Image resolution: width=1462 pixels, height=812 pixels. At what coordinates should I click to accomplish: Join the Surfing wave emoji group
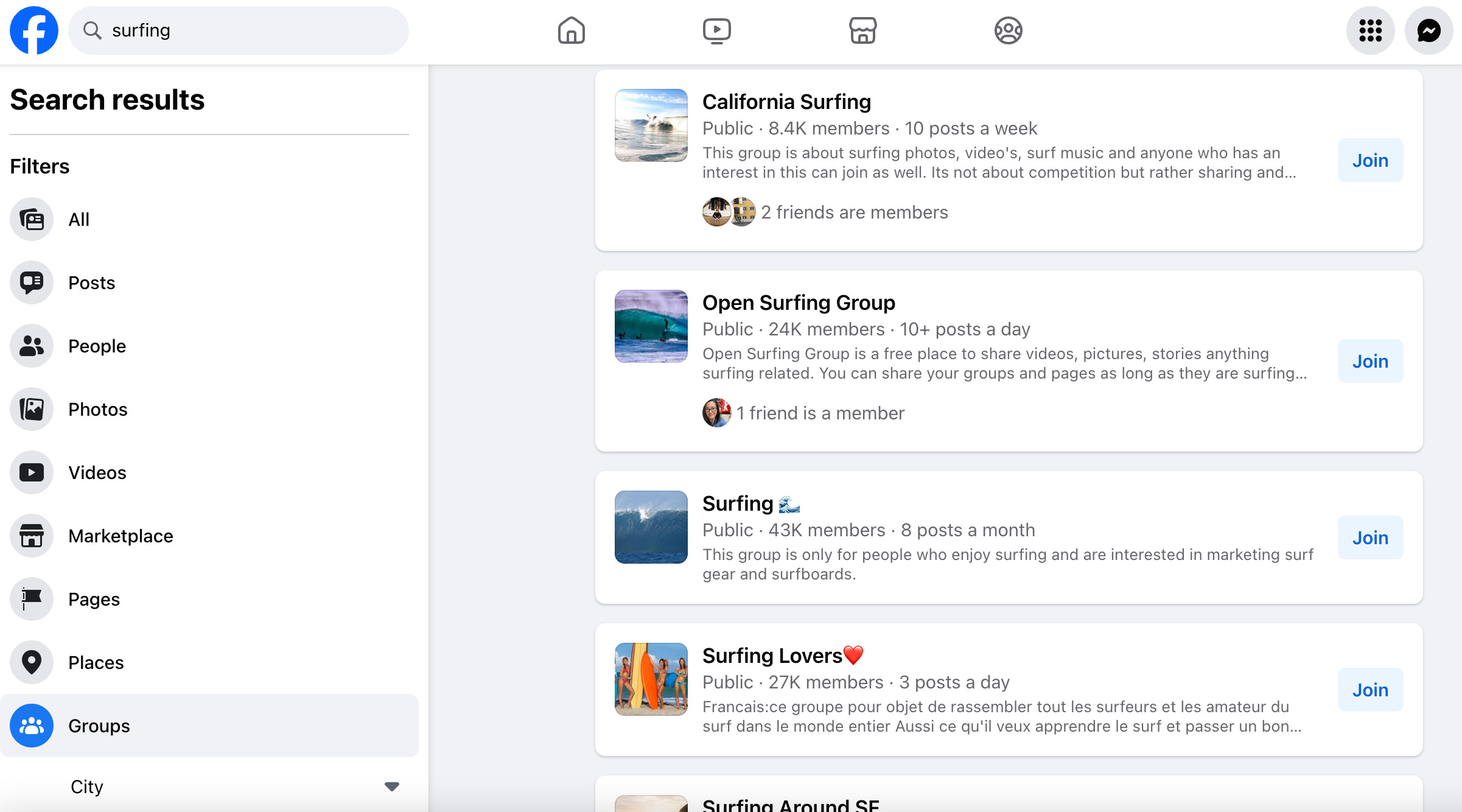1370,537
